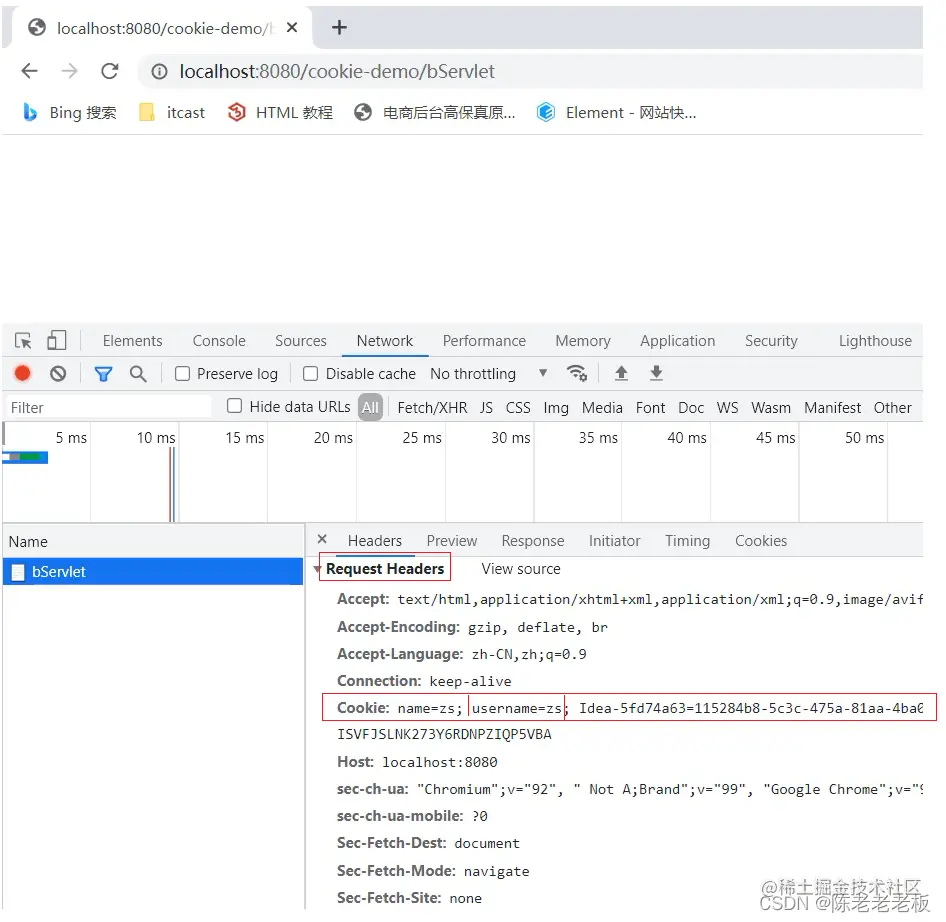Reload the page with refresh icon
The height and width of the screenshot is (922, 946).
pos(110,71)
